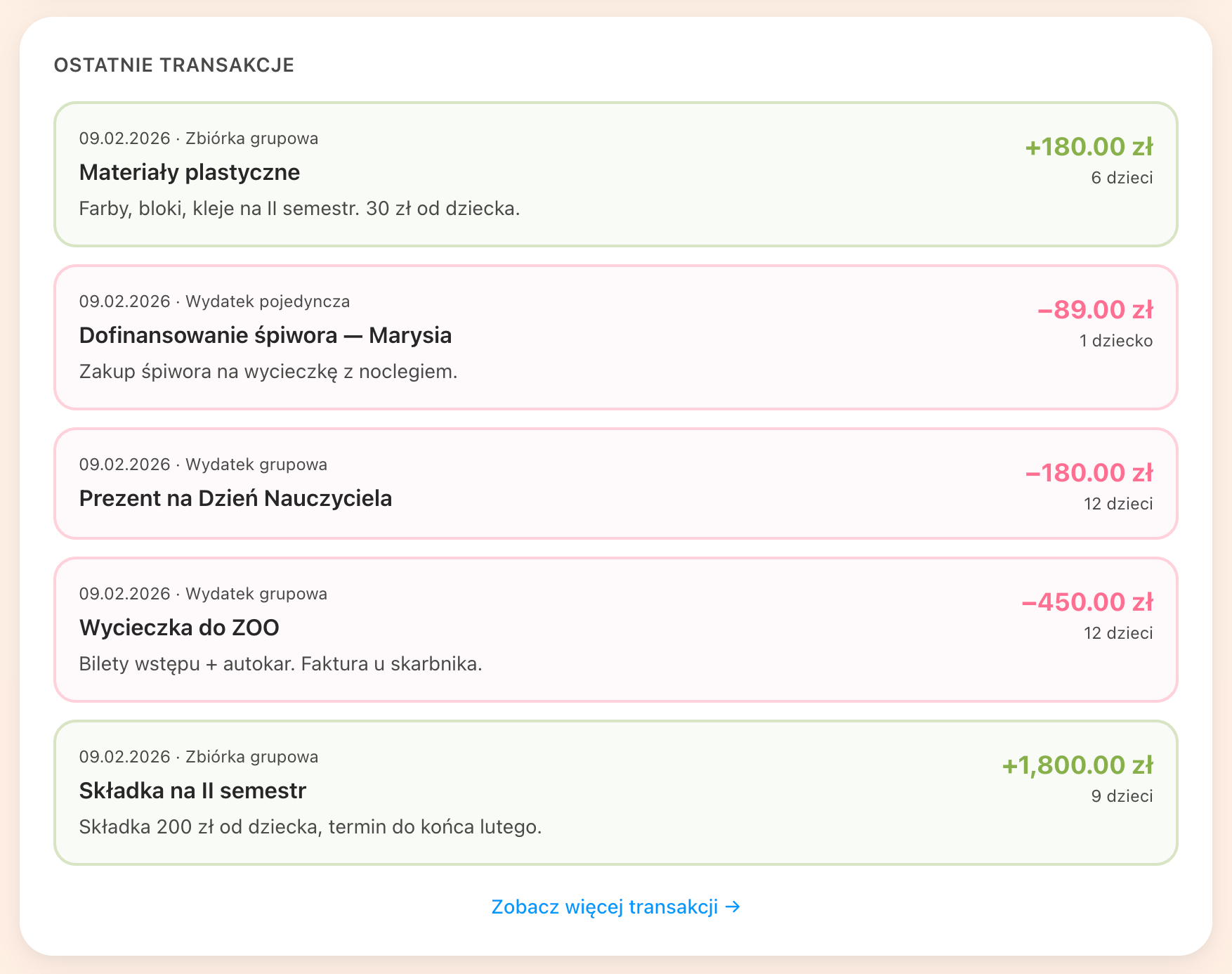Click the 'OSTATNIE TRANSAKCJE' section header

(x=174, y=65)
